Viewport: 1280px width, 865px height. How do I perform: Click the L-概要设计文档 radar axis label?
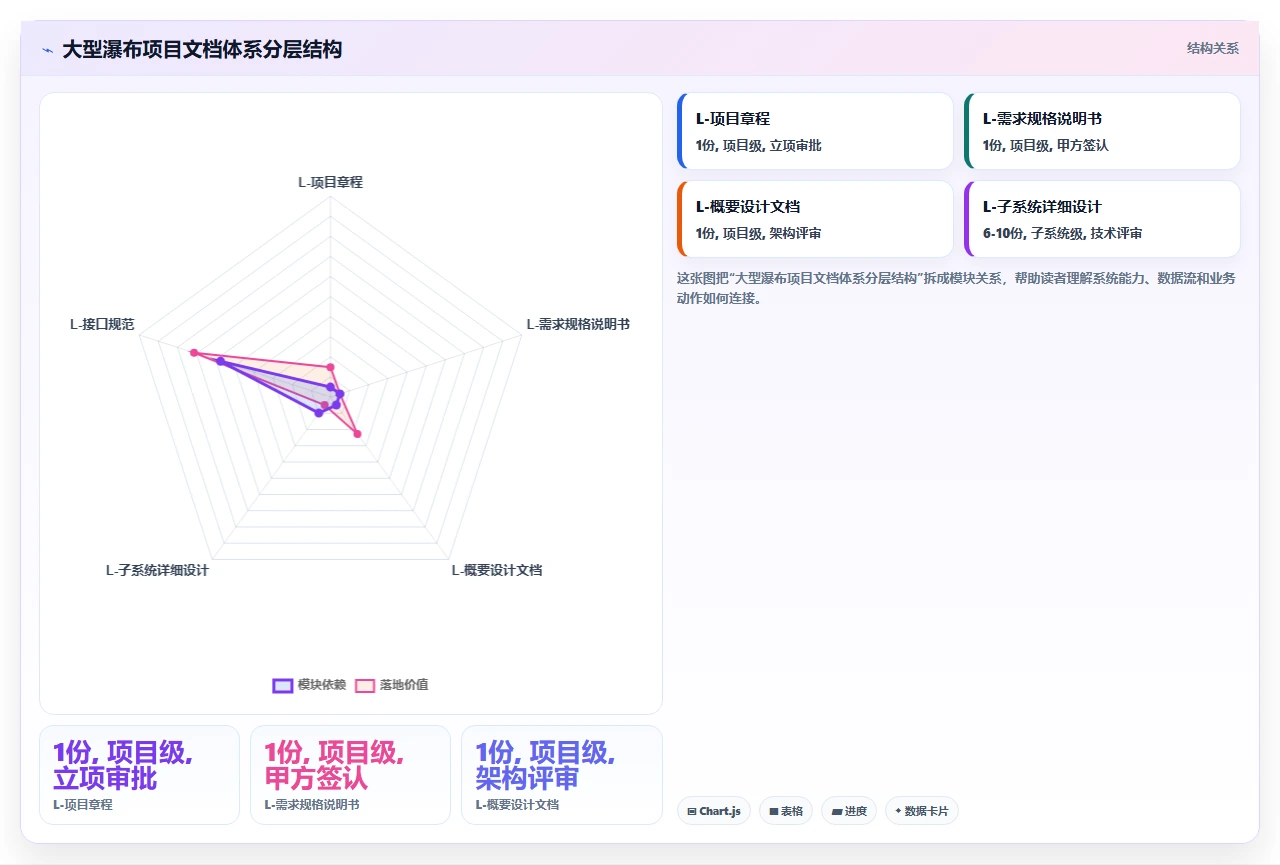point(496,570)
